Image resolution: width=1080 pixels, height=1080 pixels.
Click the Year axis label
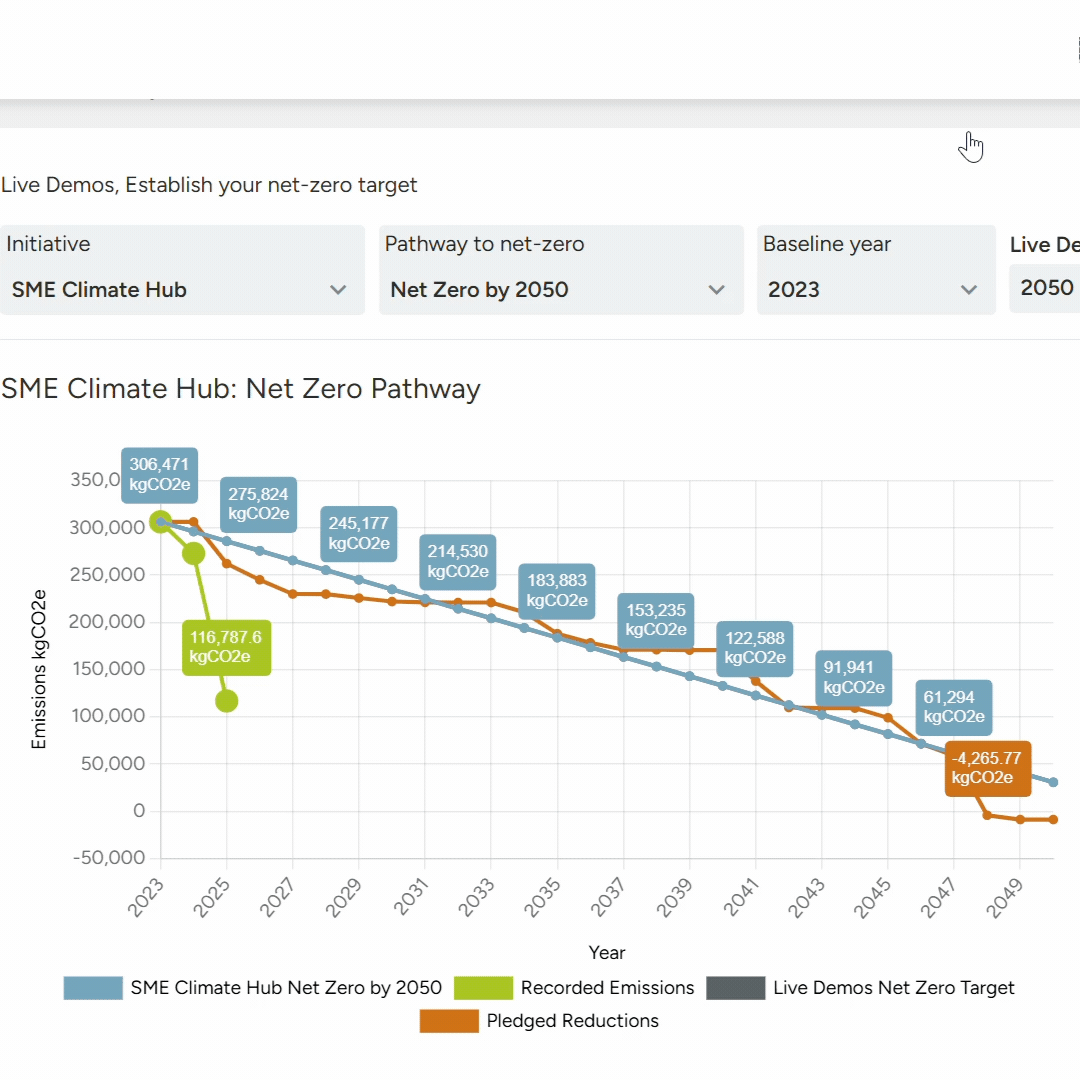coord(607,953)
